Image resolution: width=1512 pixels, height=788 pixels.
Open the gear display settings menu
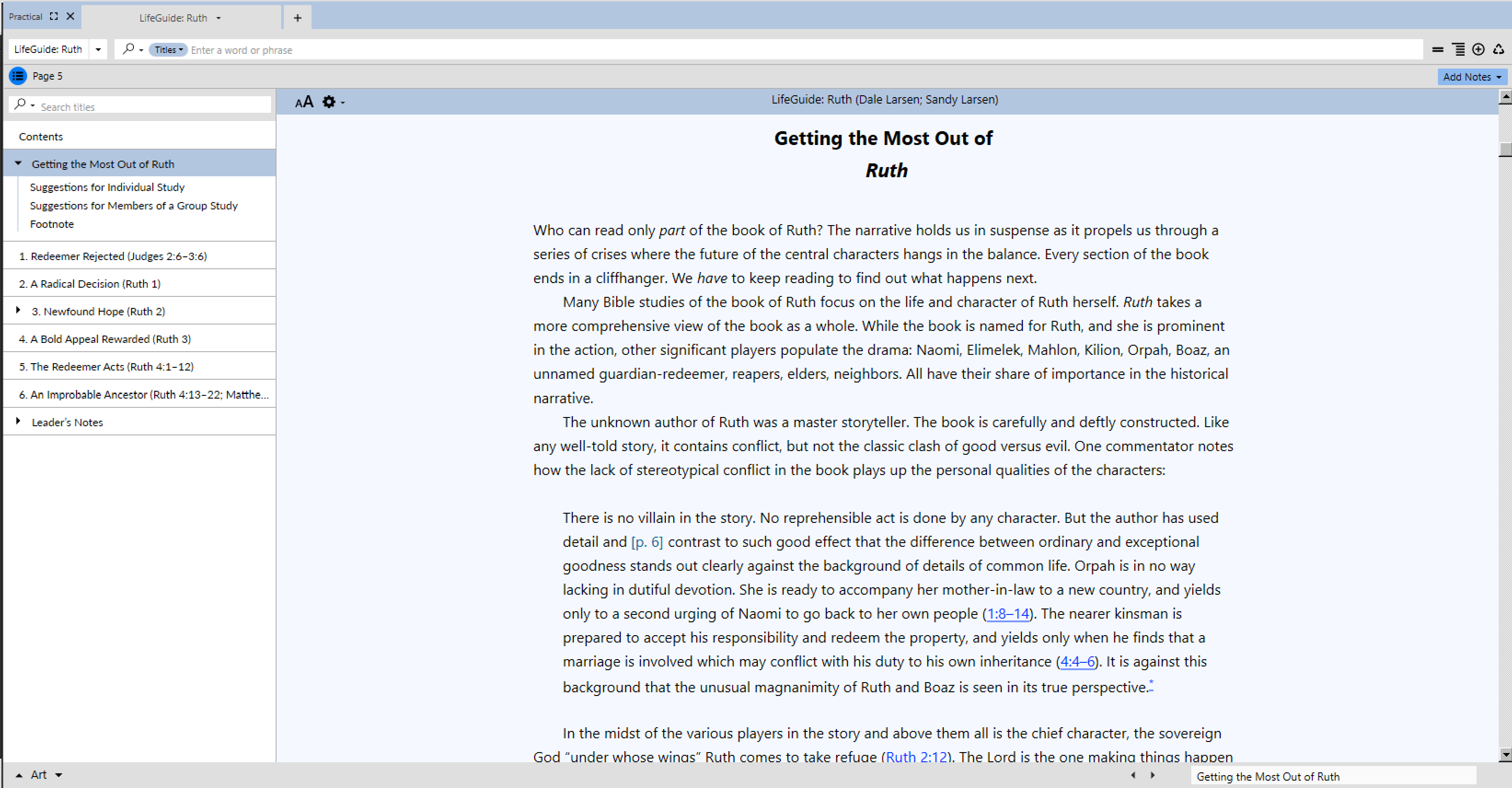[x=334, y=102]
